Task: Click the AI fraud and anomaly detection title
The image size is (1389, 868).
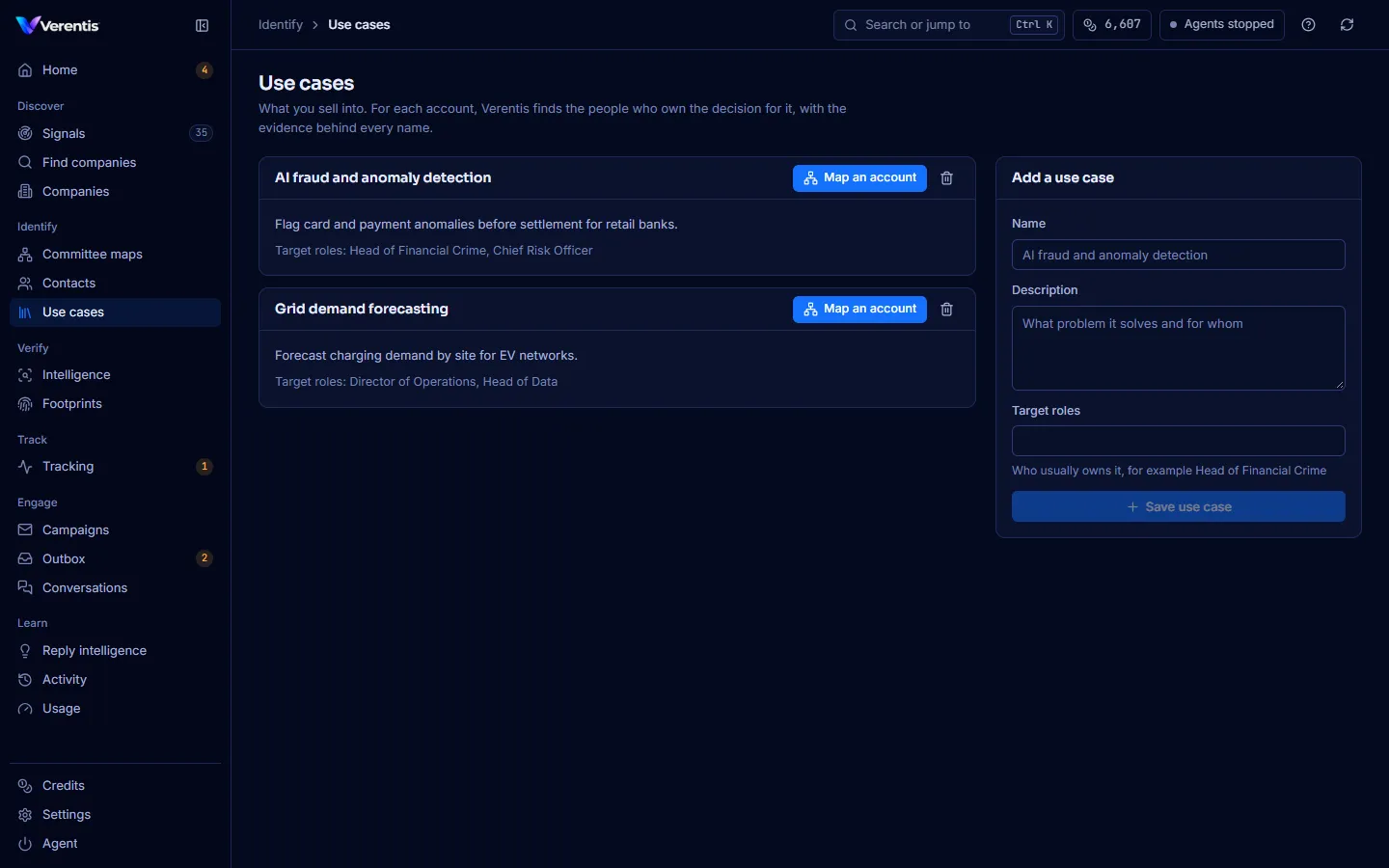Action: [x=383, y=178]
